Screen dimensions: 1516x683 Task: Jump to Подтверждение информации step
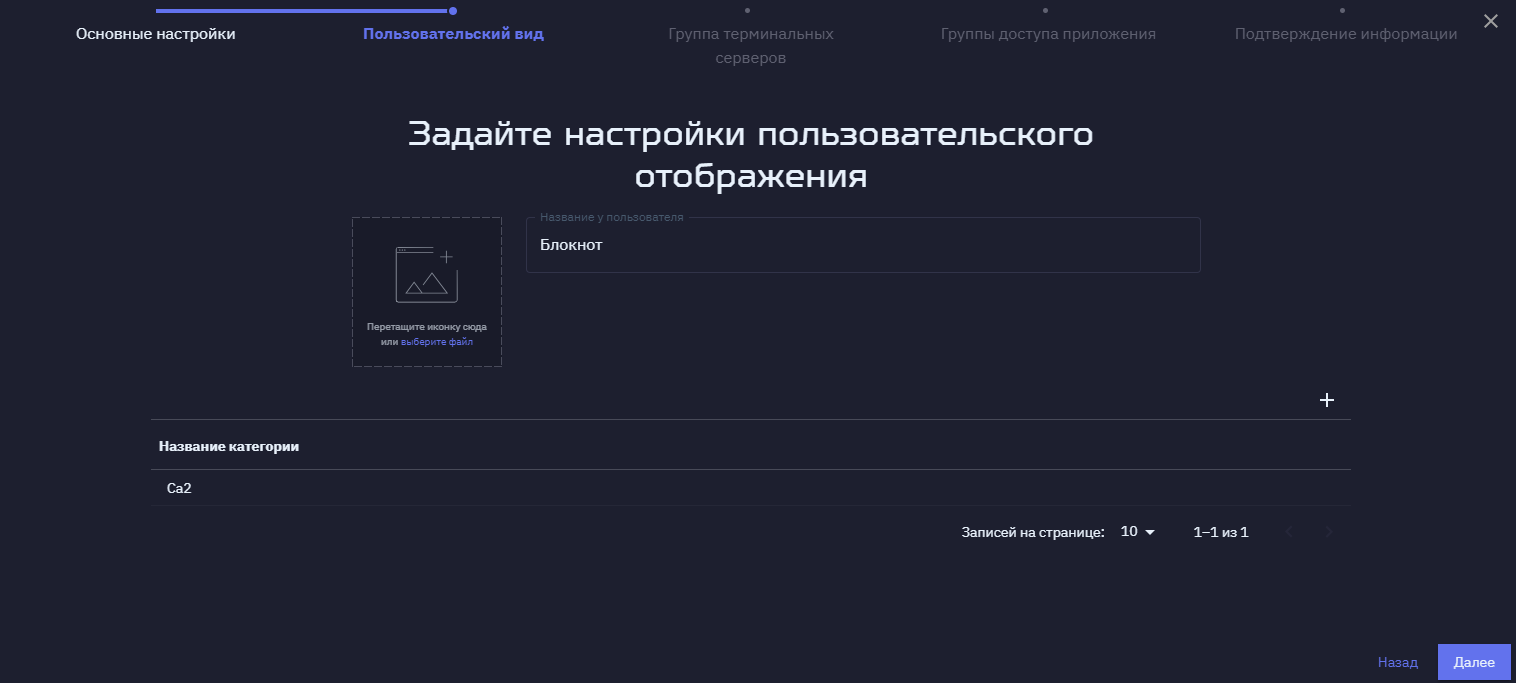1346,34
